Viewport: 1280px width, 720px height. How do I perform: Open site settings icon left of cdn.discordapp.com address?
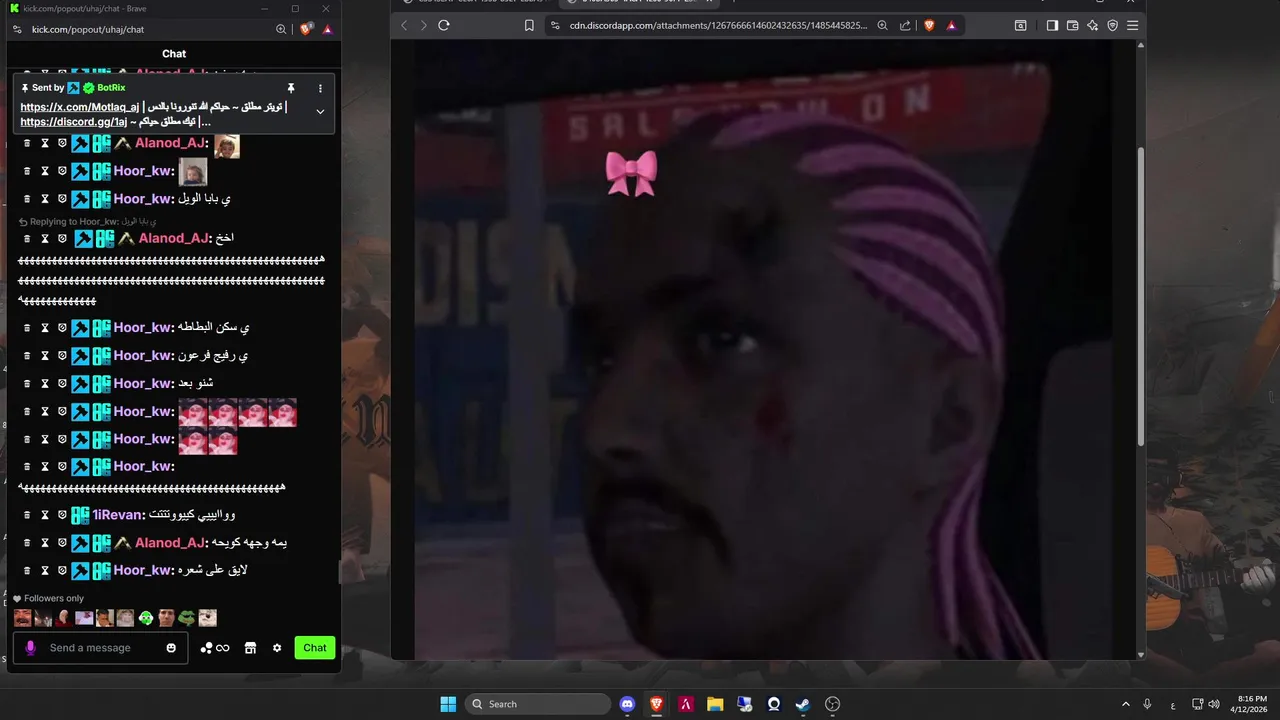click(554, 25)
